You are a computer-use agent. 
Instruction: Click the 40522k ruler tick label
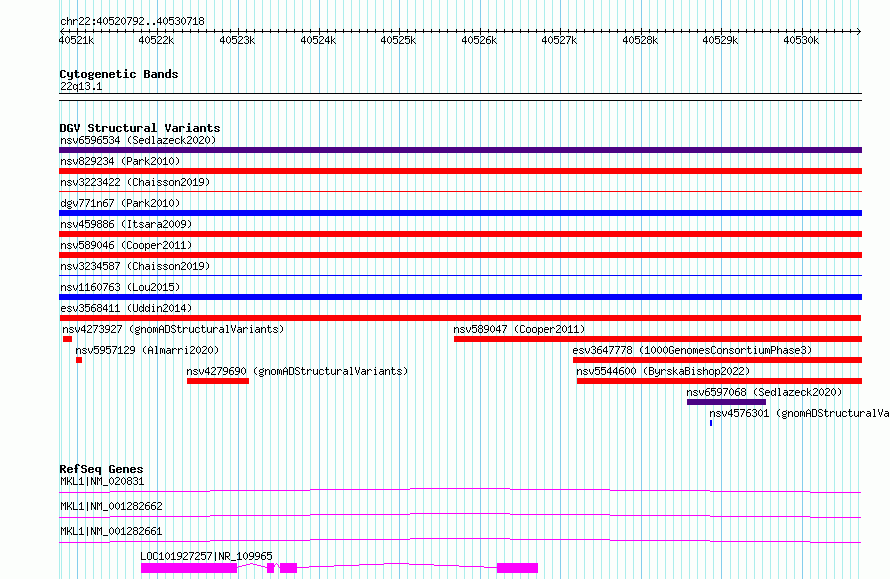click(157, 40)
